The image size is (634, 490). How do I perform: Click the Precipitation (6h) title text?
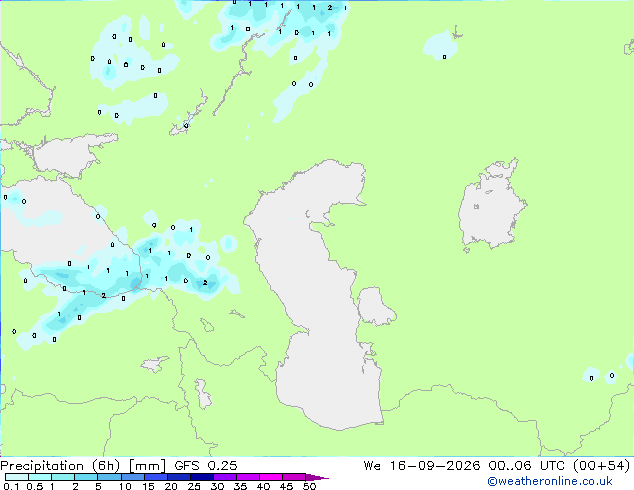coord(60,466)
